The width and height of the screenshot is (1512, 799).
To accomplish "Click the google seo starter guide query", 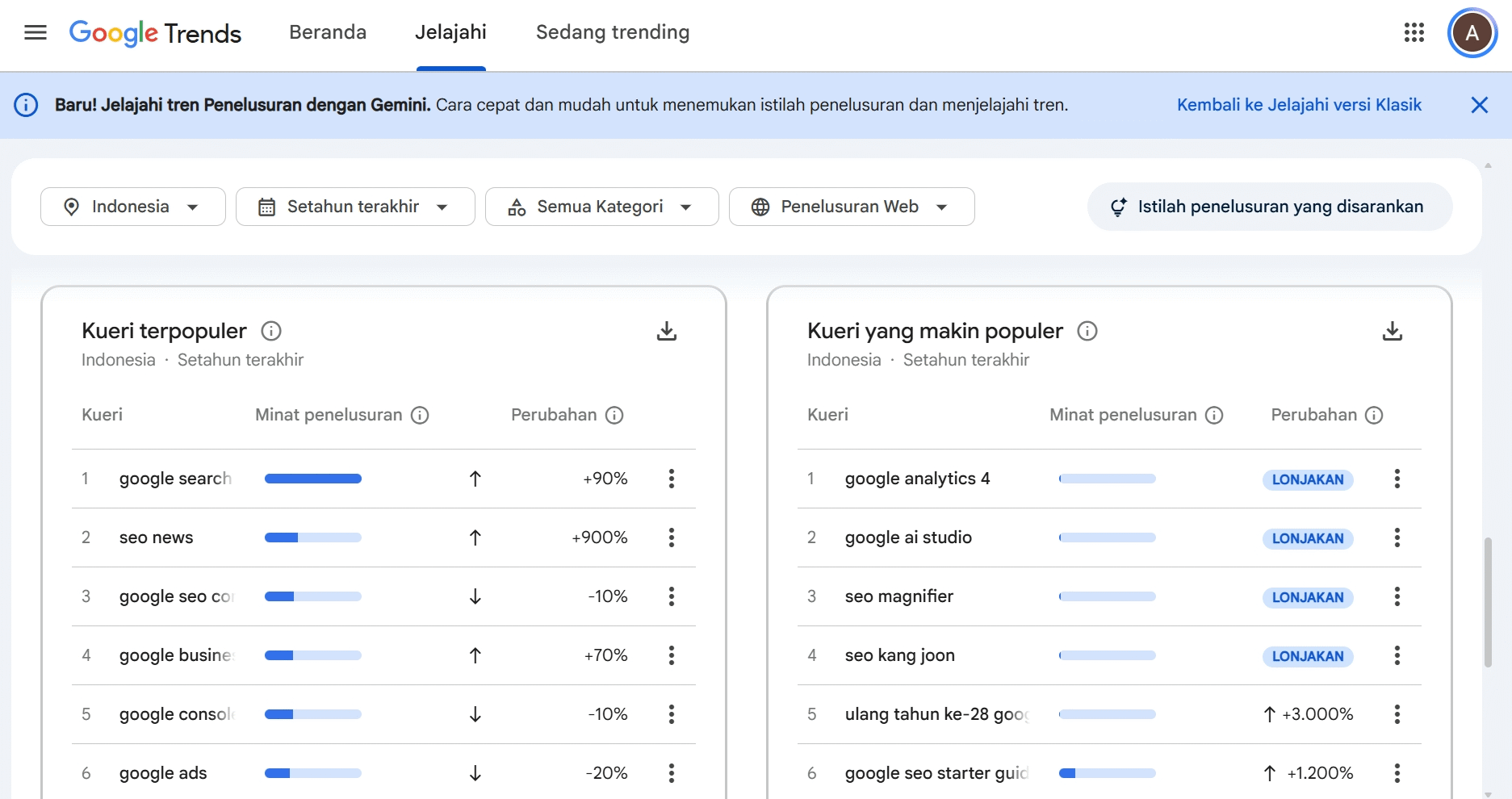I will 936,773.
